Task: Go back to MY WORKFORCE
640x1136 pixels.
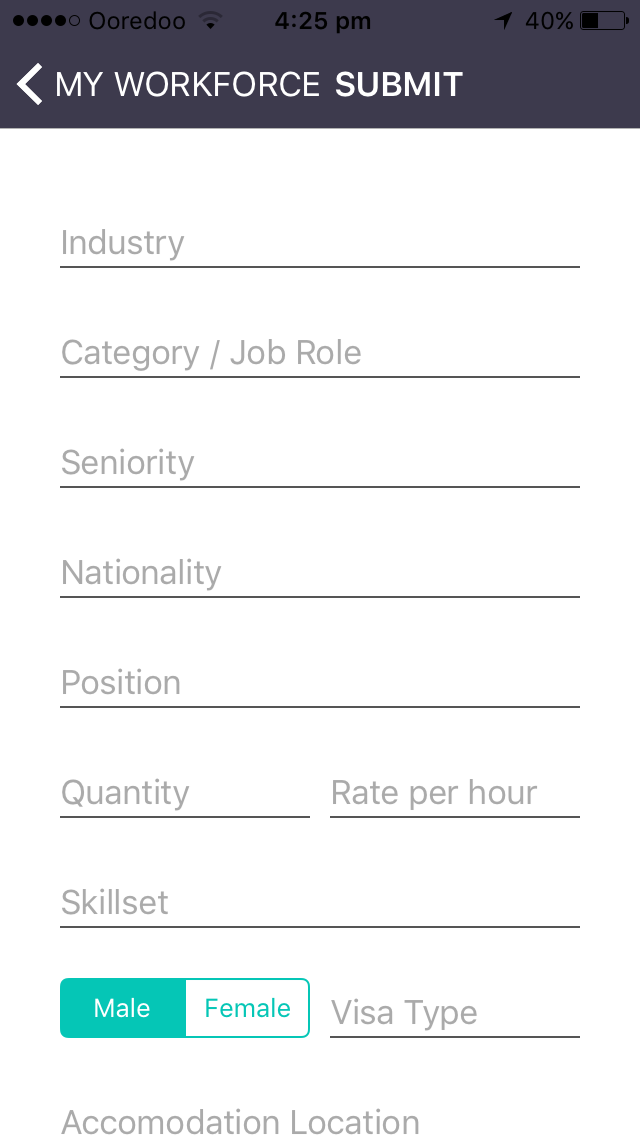Action: pos(187,84)
